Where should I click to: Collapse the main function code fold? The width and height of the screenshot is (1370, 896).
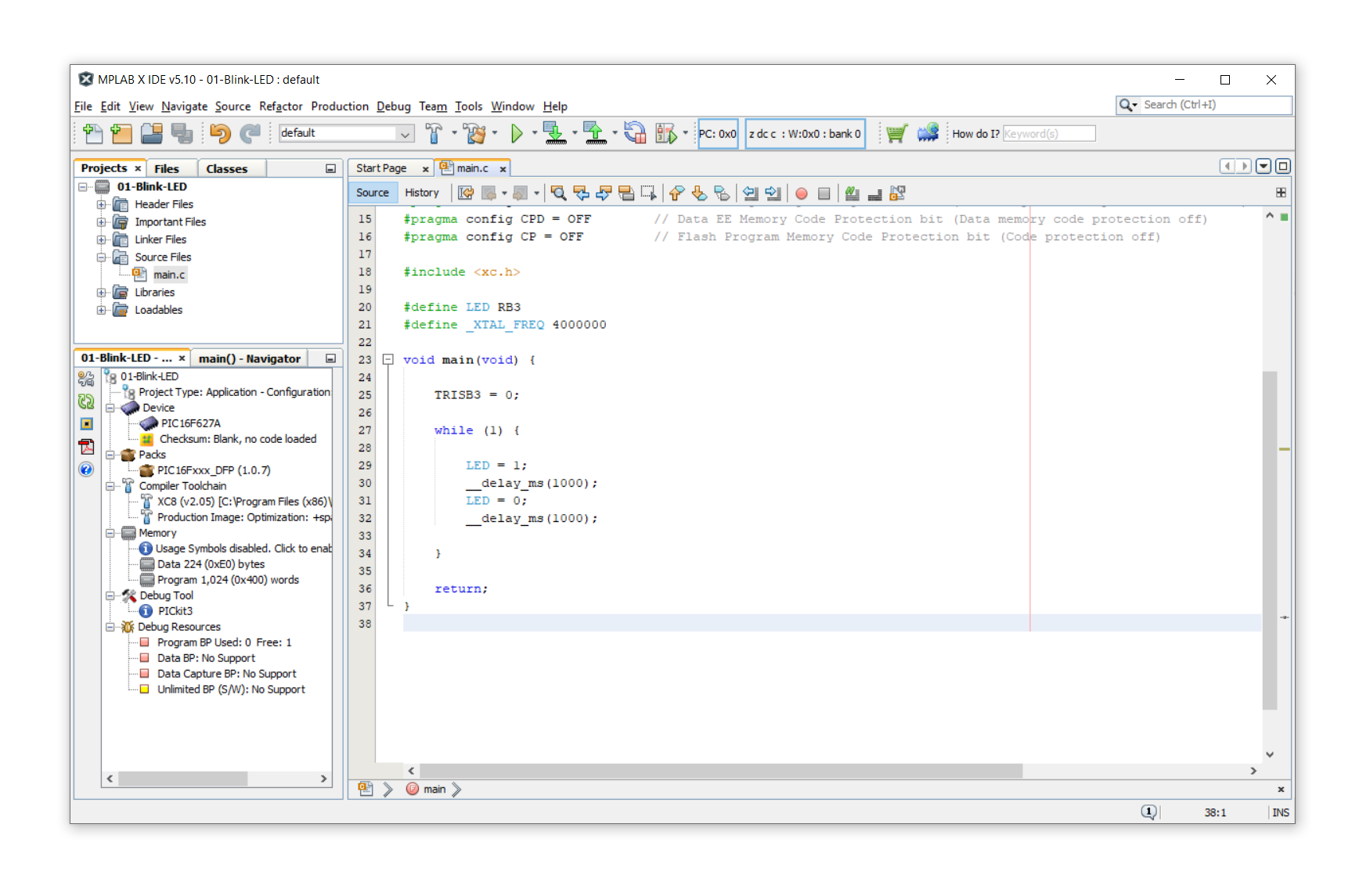(388, 360)
